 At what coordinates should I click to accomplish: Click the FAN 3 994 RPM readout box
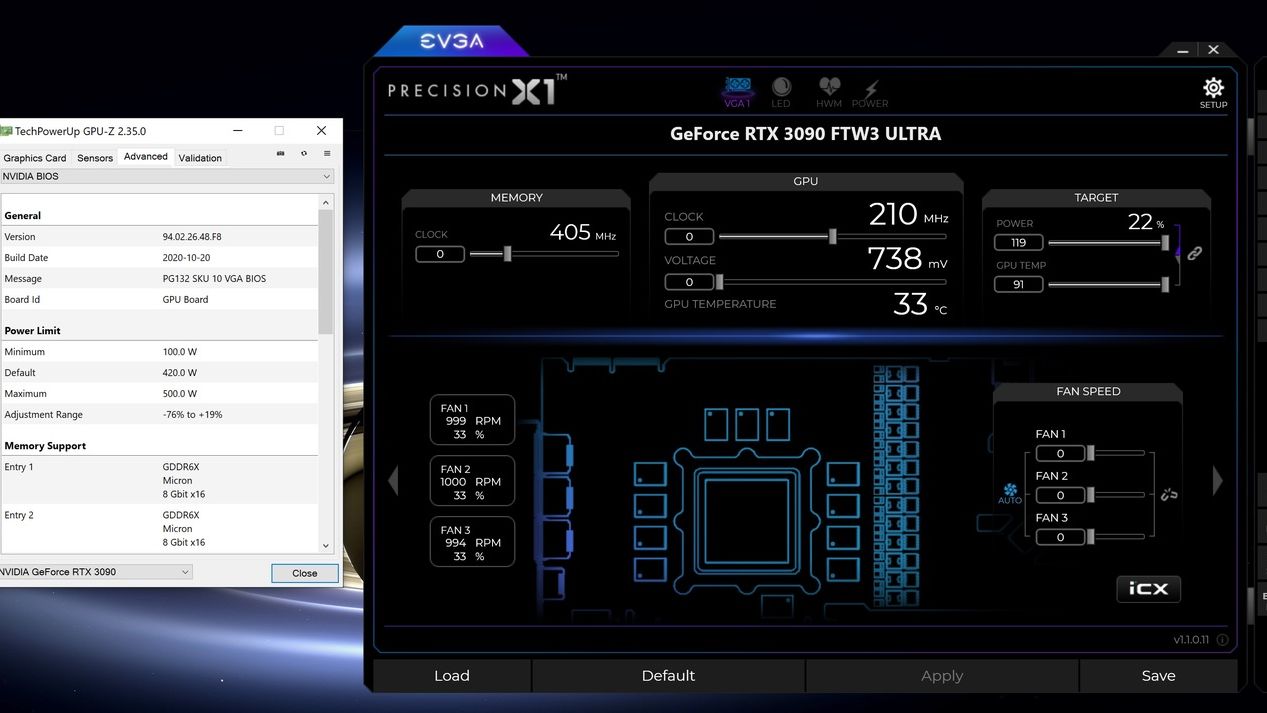click(472, 542)
